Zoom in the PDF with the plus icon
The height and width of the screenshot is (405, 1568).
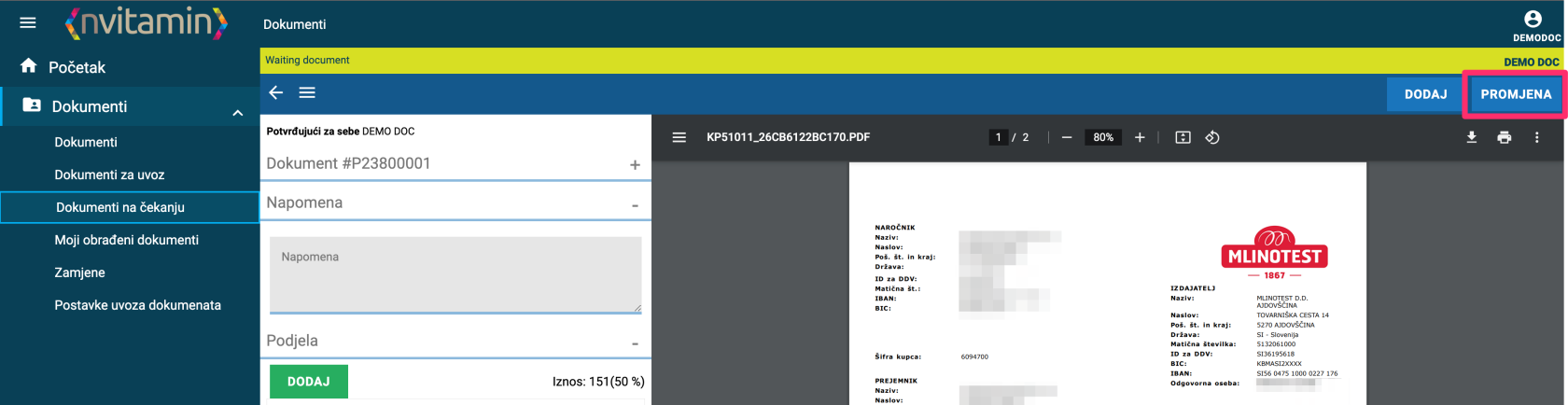1140,137
